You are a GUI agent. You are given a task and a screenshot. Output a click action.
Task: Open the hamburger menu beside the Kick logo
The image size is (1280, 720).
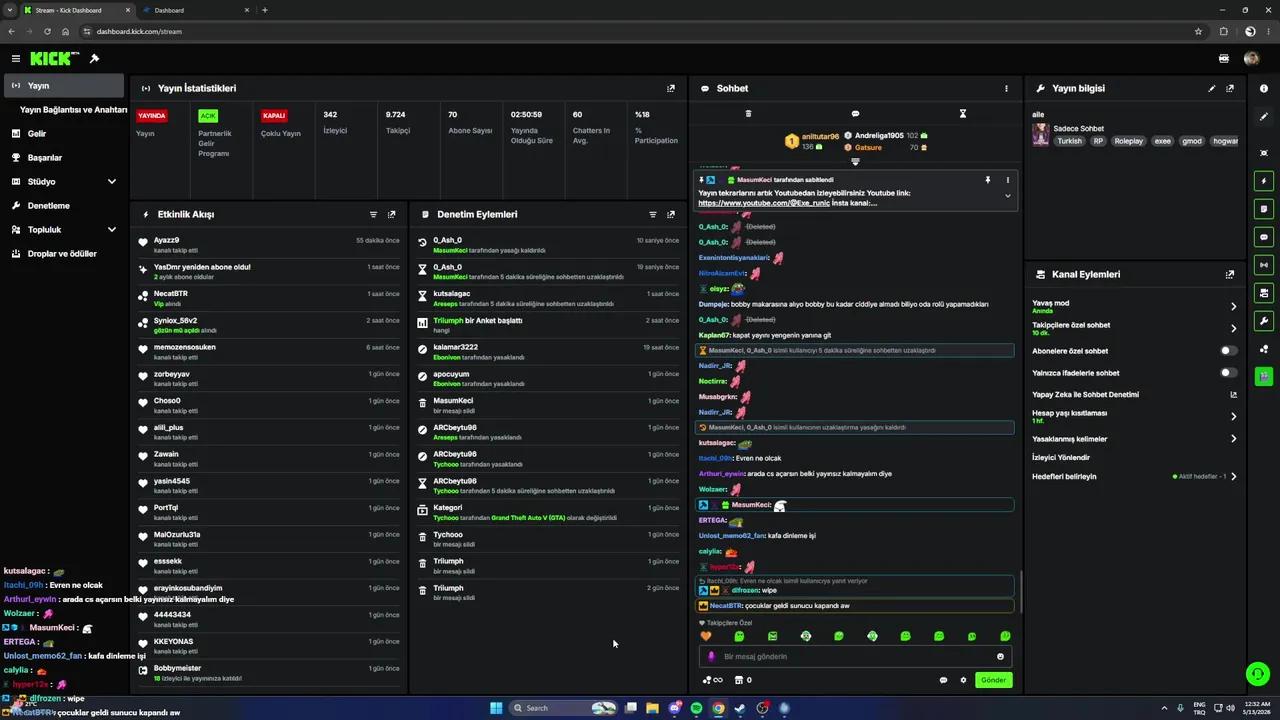pyautogui.click(x=16, y=59)
